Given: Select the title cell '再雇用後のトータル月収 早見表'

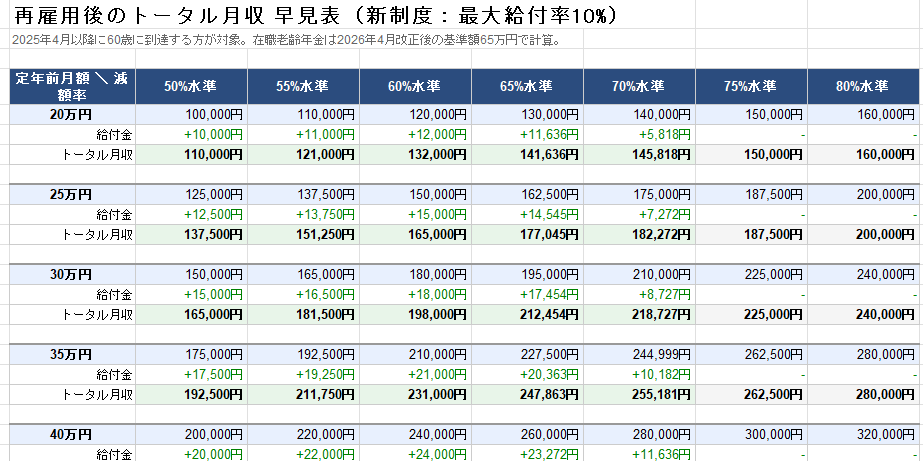Looking at the screenshot, I should click(x=316, y=16).
